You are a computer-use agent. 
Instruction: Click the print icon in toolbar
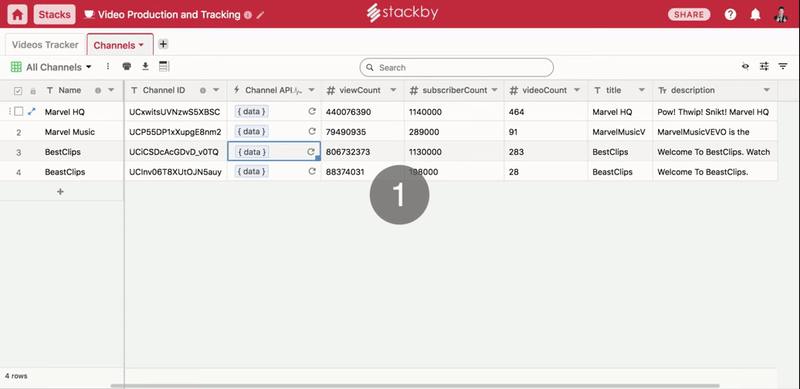tap(127, 66)
